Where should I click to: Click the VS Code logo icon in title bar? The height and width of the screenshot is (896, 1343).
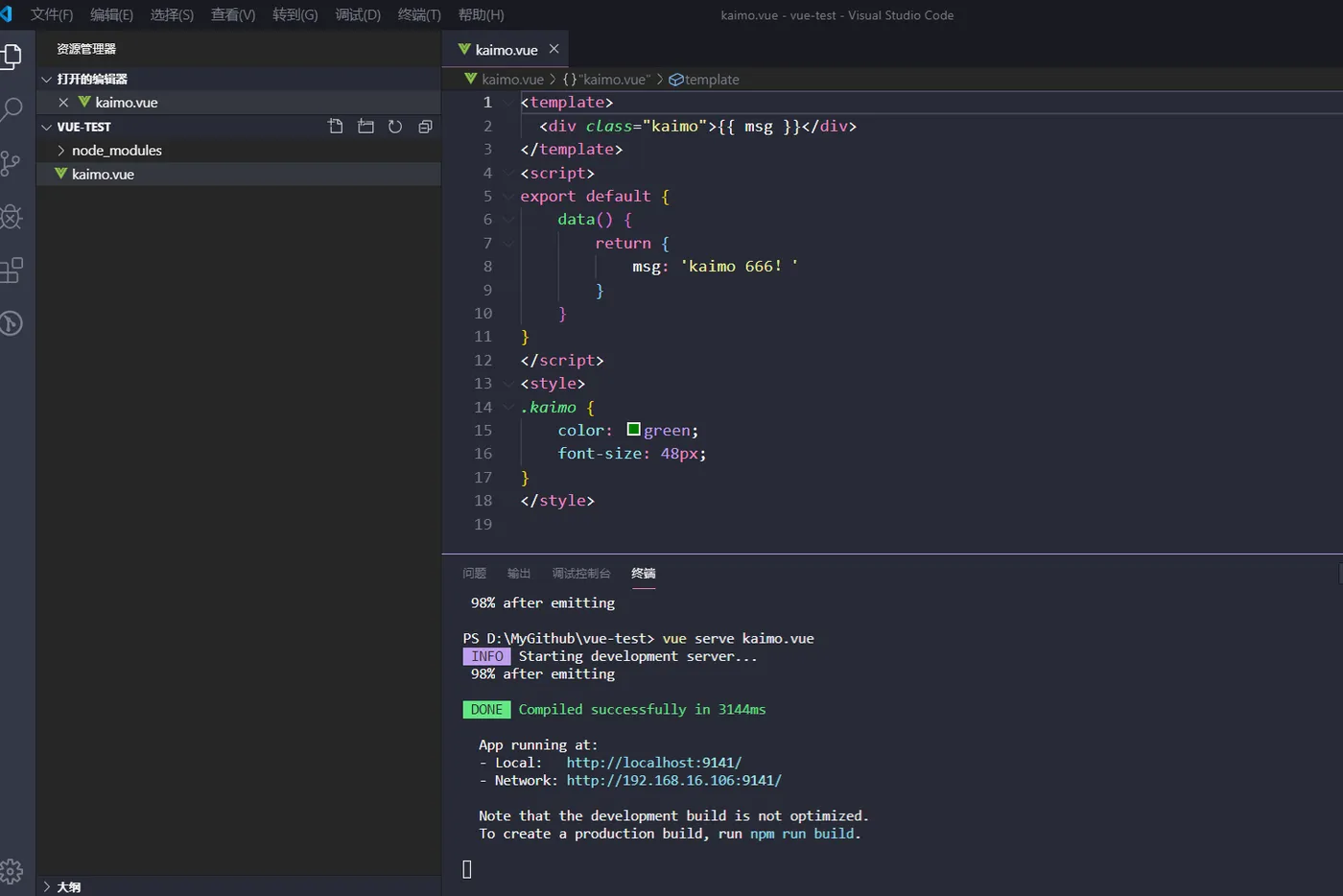pos(7,14)
